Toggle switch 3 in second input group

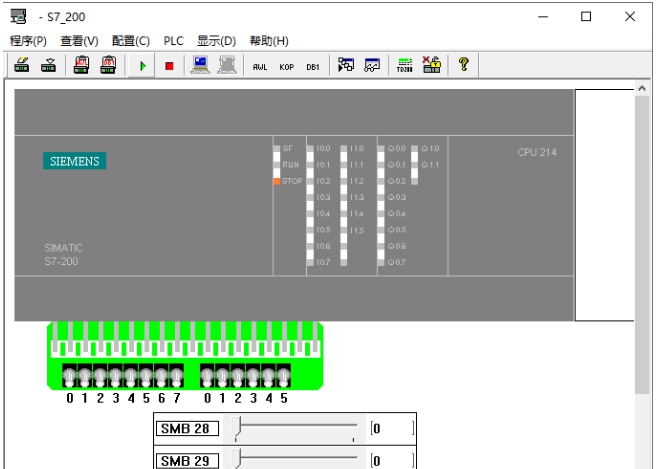pos(253,376)
